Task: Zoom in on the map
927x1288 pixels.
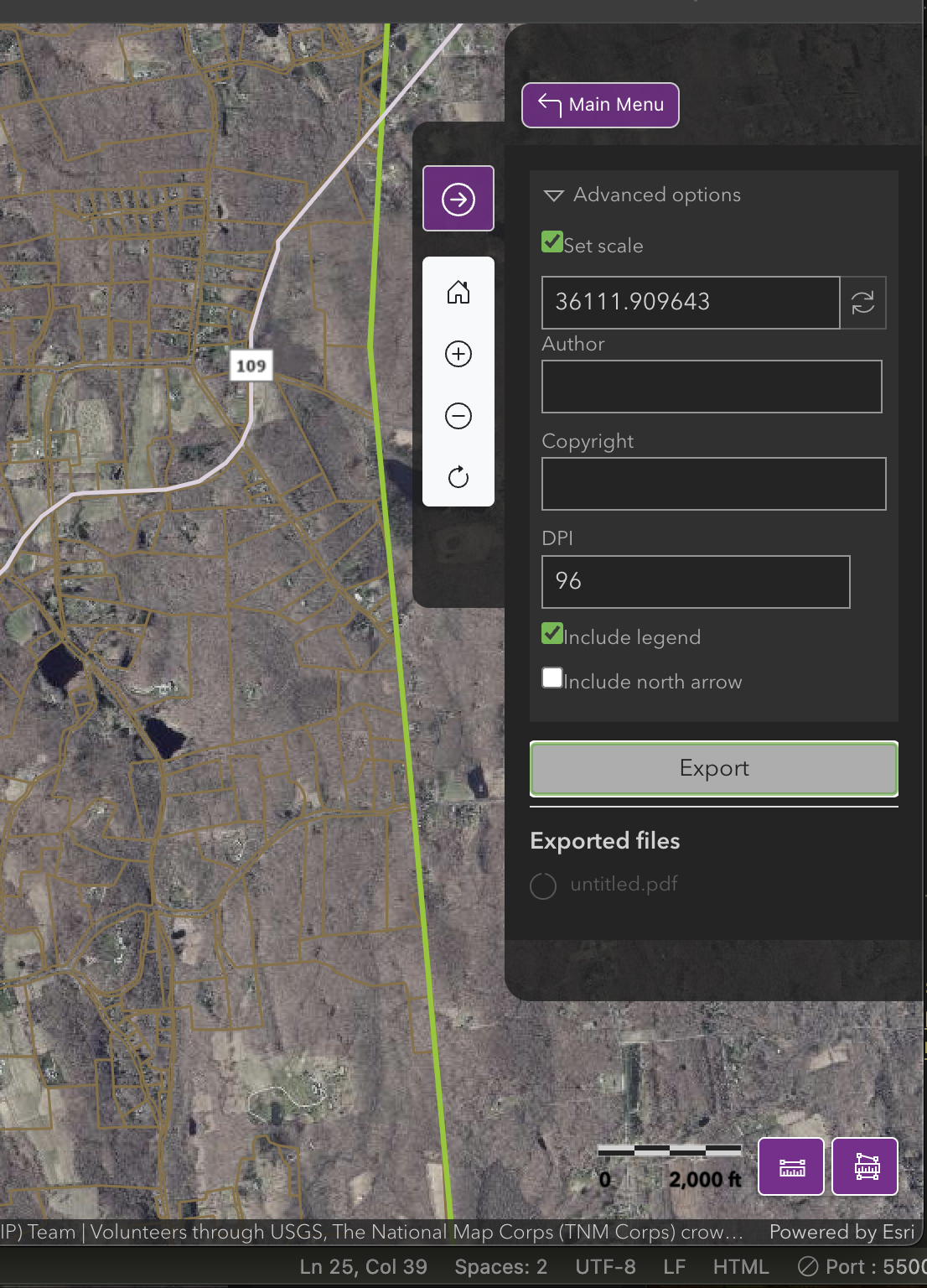Action: pos(458,354)
